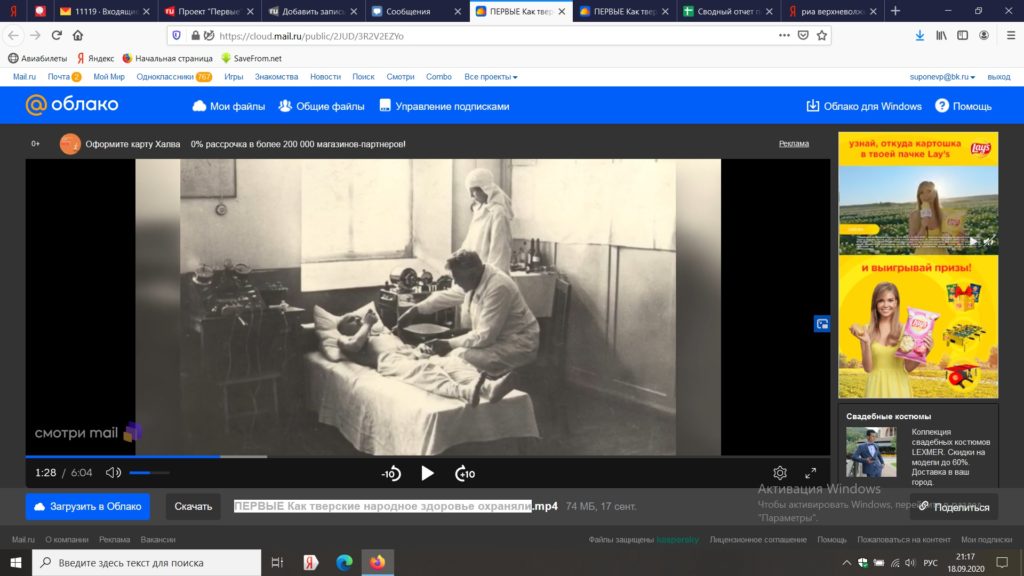Rewind the video 10 seconds
Viewport: 1024px width, 576px height.
391,471
